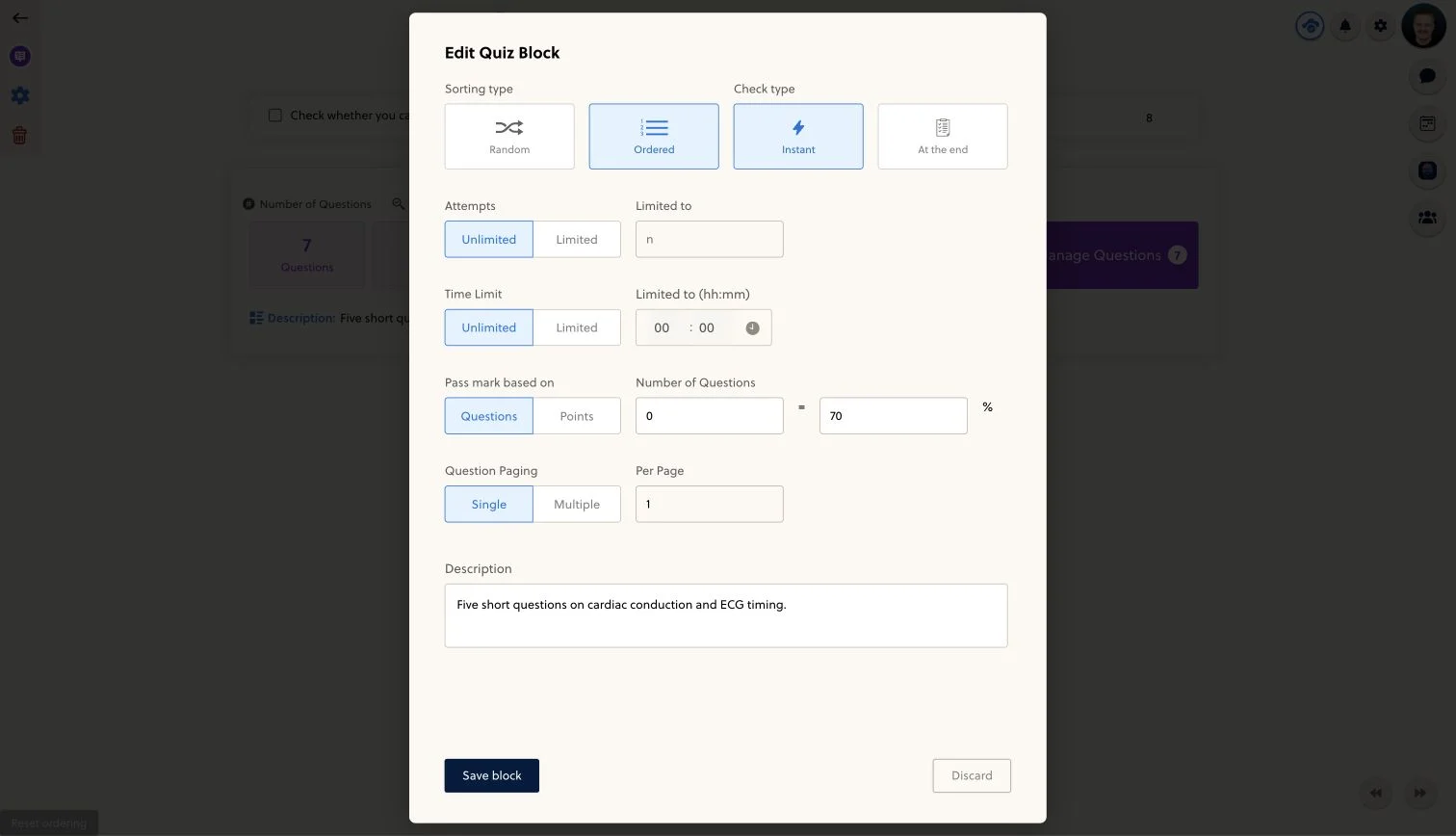
Task: Click the square app icon above the participants icon
Action: (1427, 170)
